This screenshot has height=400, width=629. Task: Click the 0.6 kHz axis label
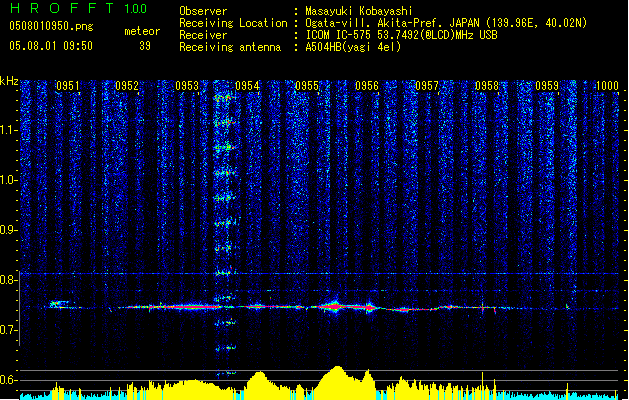9,380
